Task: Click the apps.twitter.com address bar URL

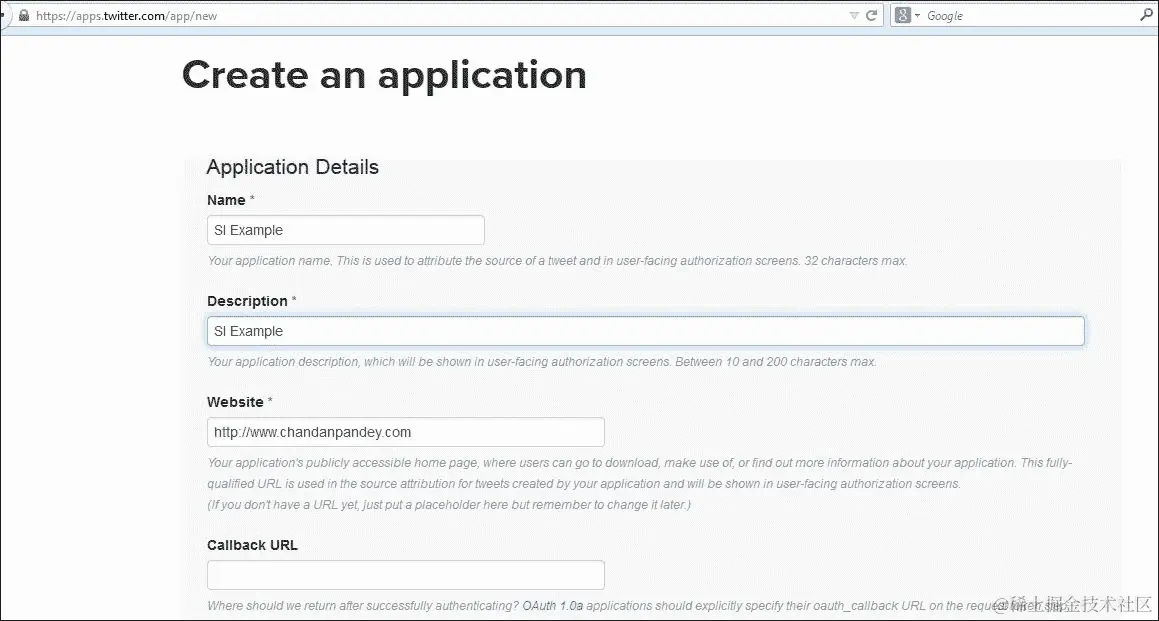Action: click(x=126, y=16)
